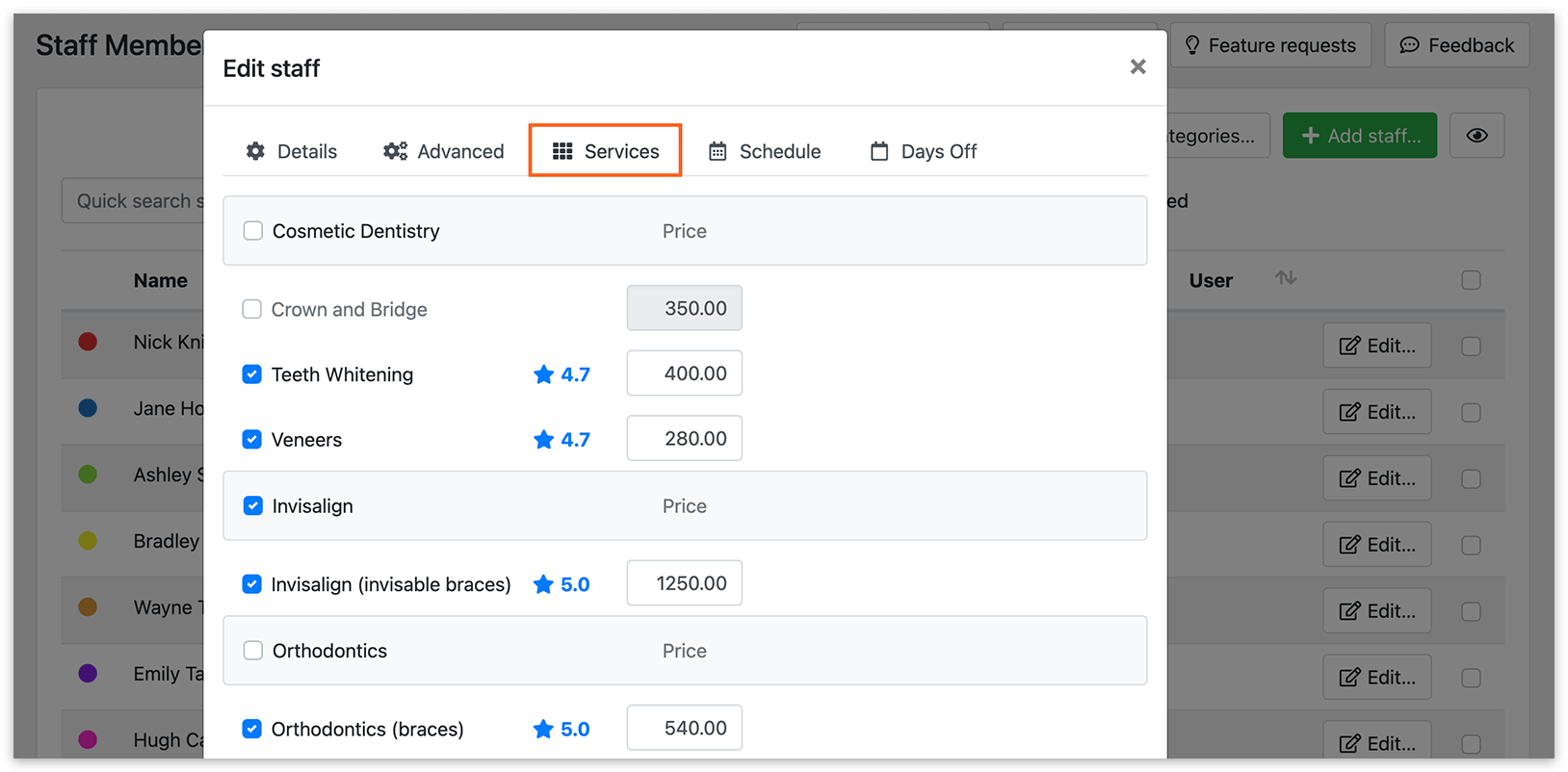
Task: Close the Edit staff dialog
Action: pyautogui.click(x=1137, y=66)
